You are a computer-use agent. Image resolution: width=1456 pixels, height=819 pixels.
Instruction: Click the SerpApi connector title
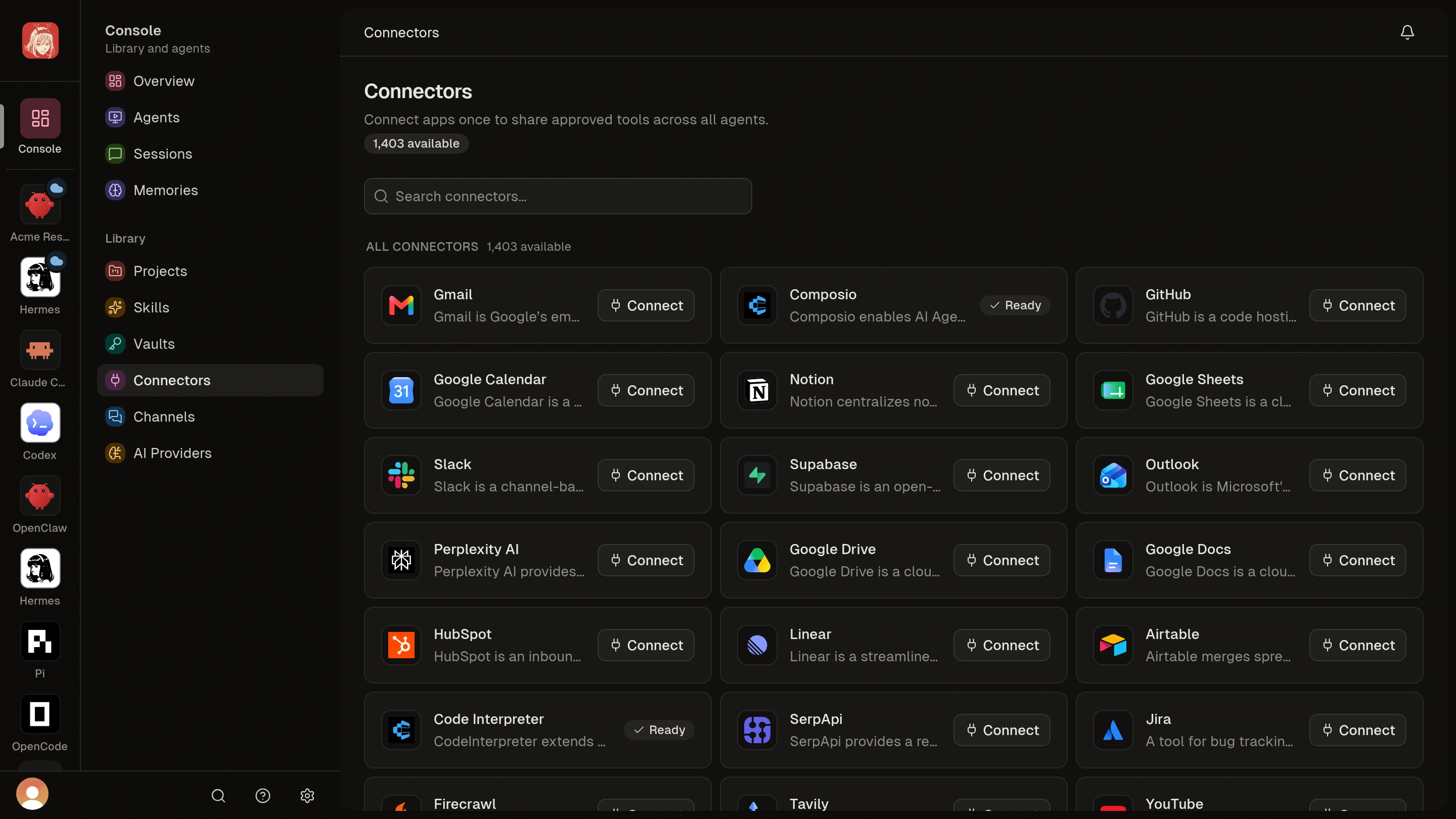815,719
